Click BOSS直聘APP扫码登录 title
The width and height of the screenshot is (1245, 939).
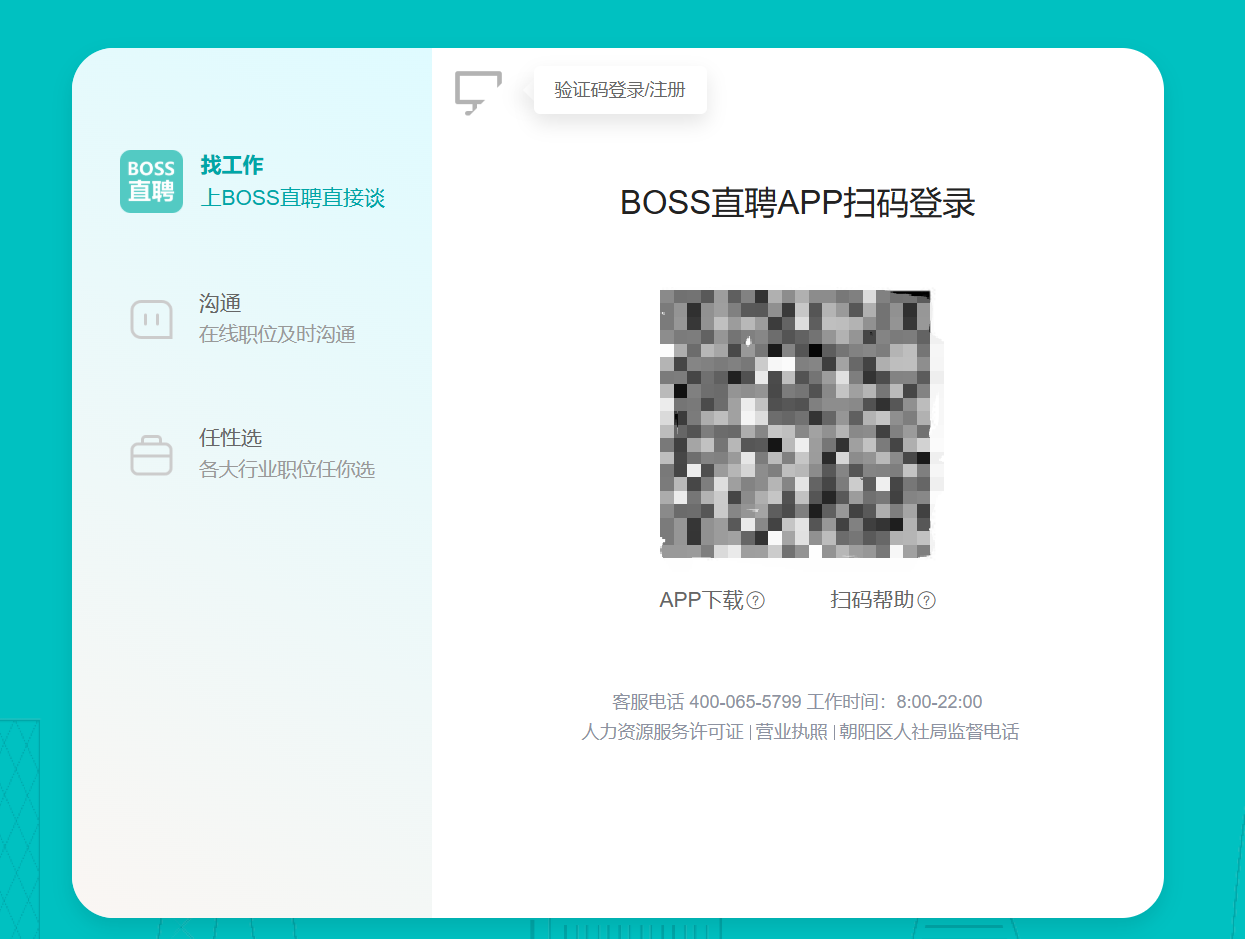(797, 203)
